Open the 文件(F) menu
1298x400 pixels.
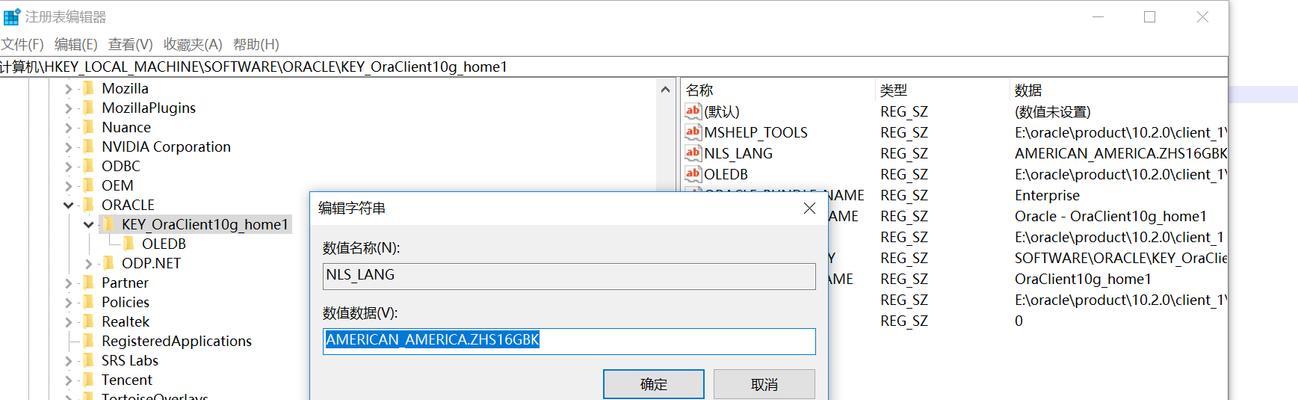(22, 44)
